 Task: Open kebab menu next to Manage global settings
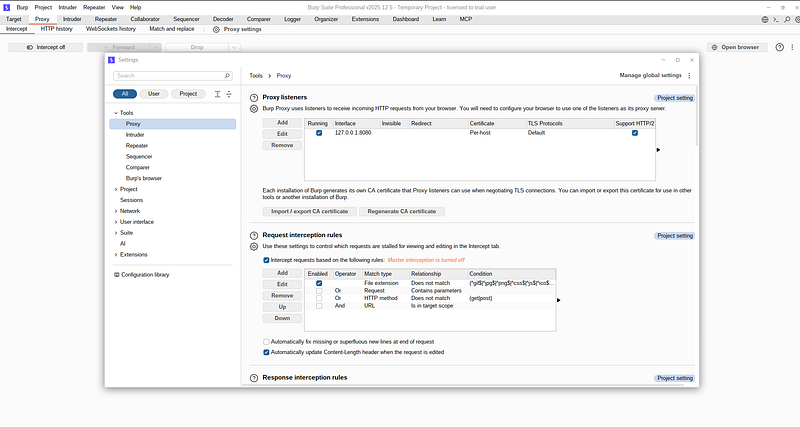[x=689, y=76]
